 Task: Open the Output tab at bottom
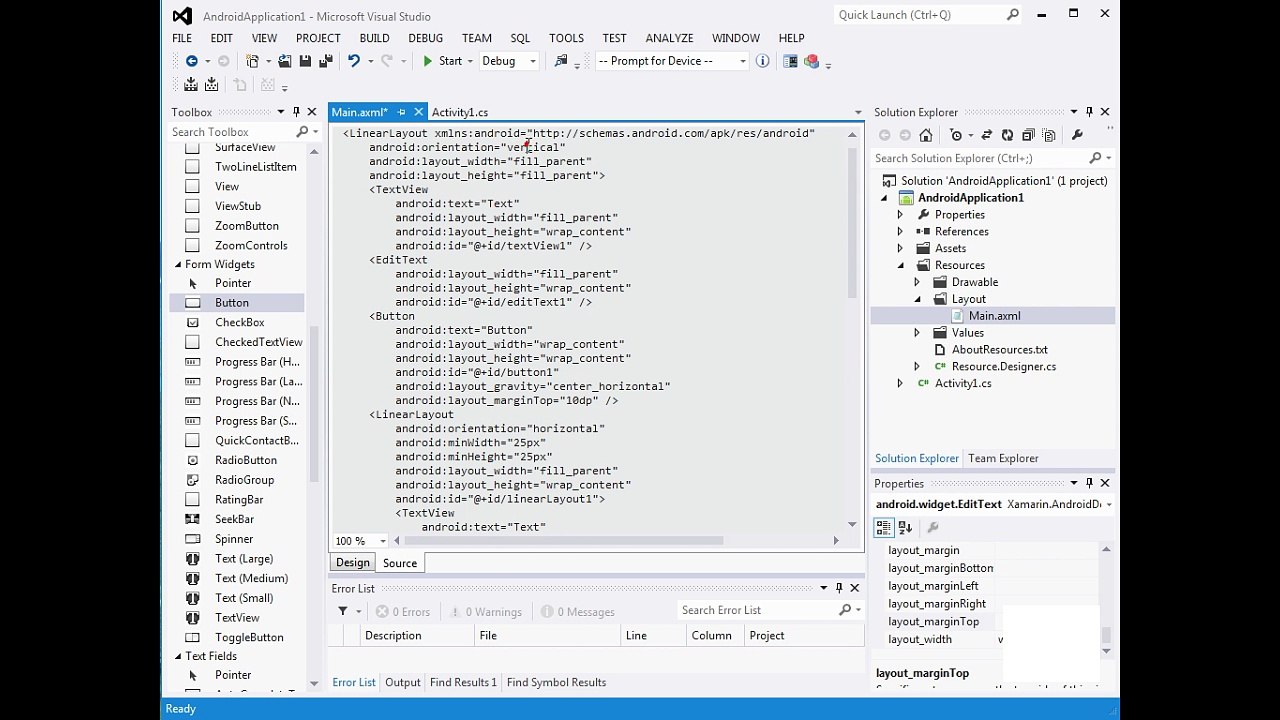[403, 682]
